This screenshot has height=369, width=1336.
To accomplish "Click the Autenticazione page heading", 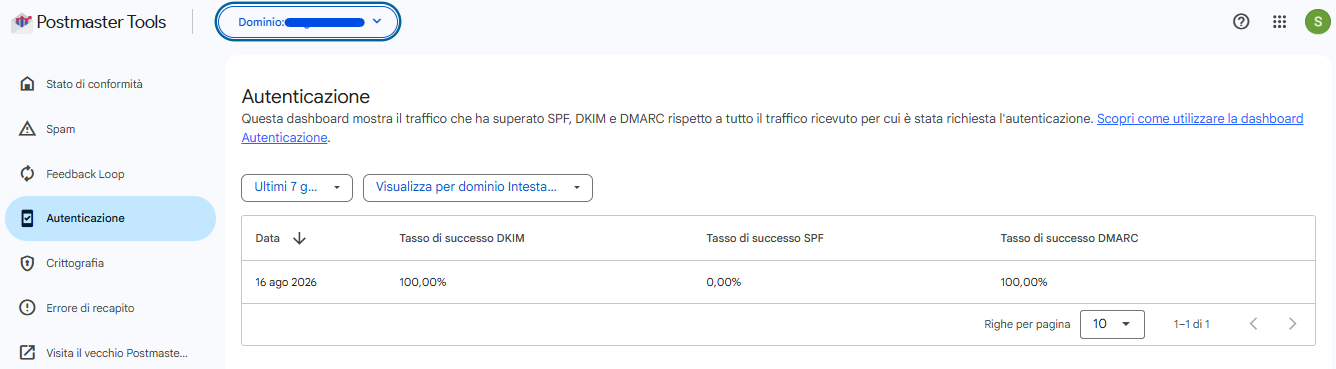I will tap(306, 97).
